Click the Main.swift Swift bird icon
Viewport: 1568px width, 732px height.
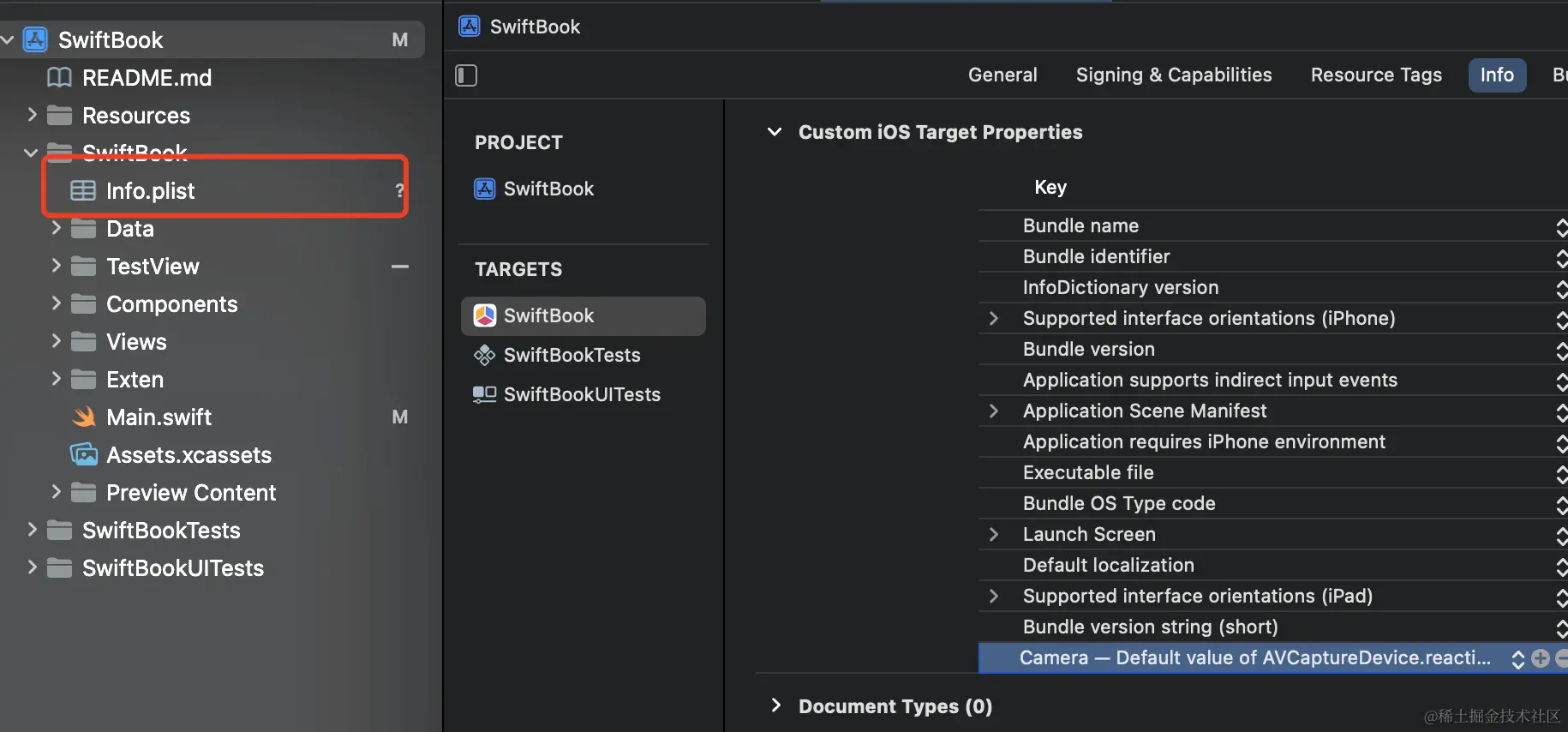point(83,417)
